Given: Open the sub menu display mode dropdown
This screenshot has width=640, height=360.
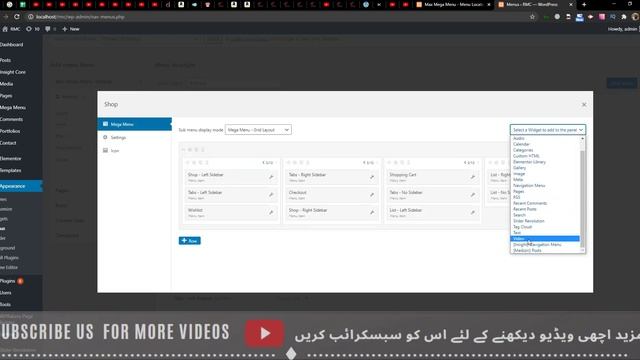Looking at the screenshot, I should pos(258,130).
